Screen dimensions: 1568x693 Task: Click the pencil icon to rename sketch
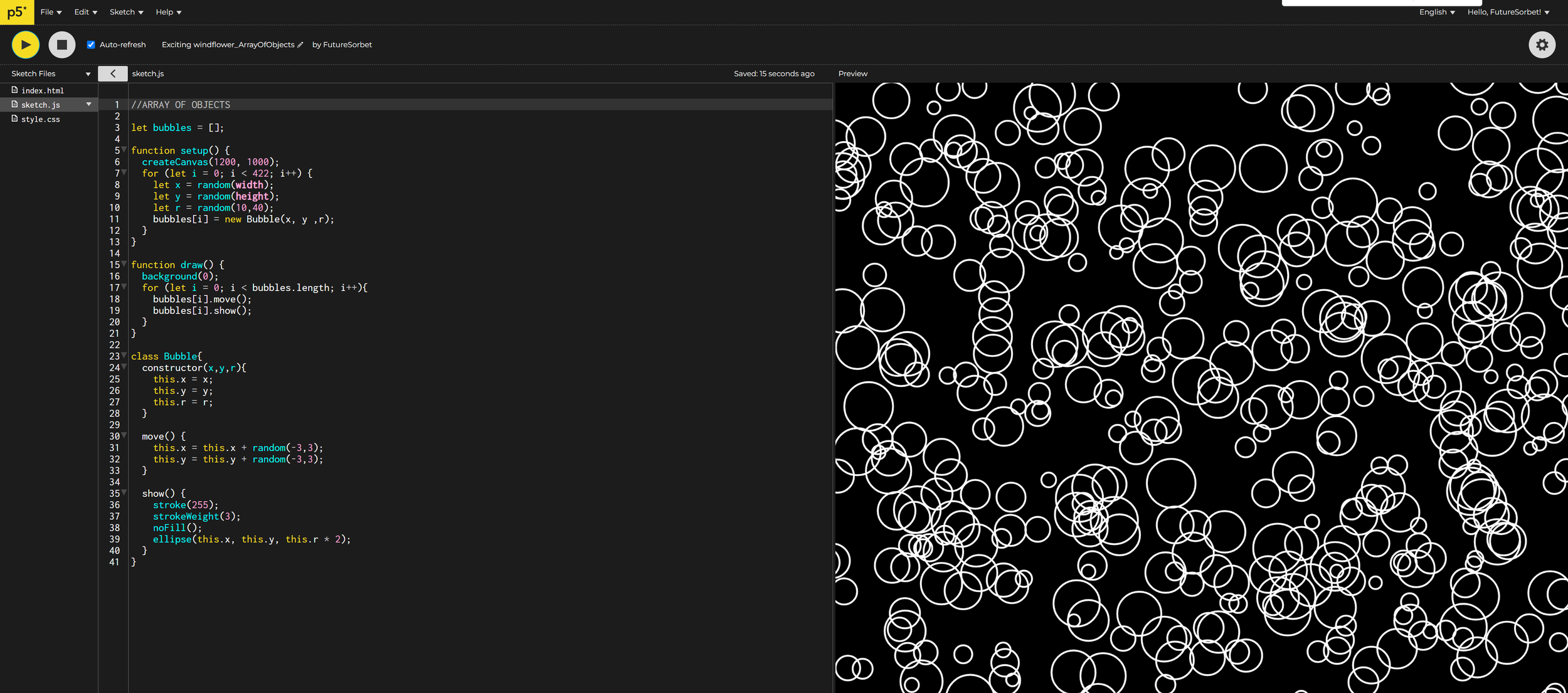[300, 45]
